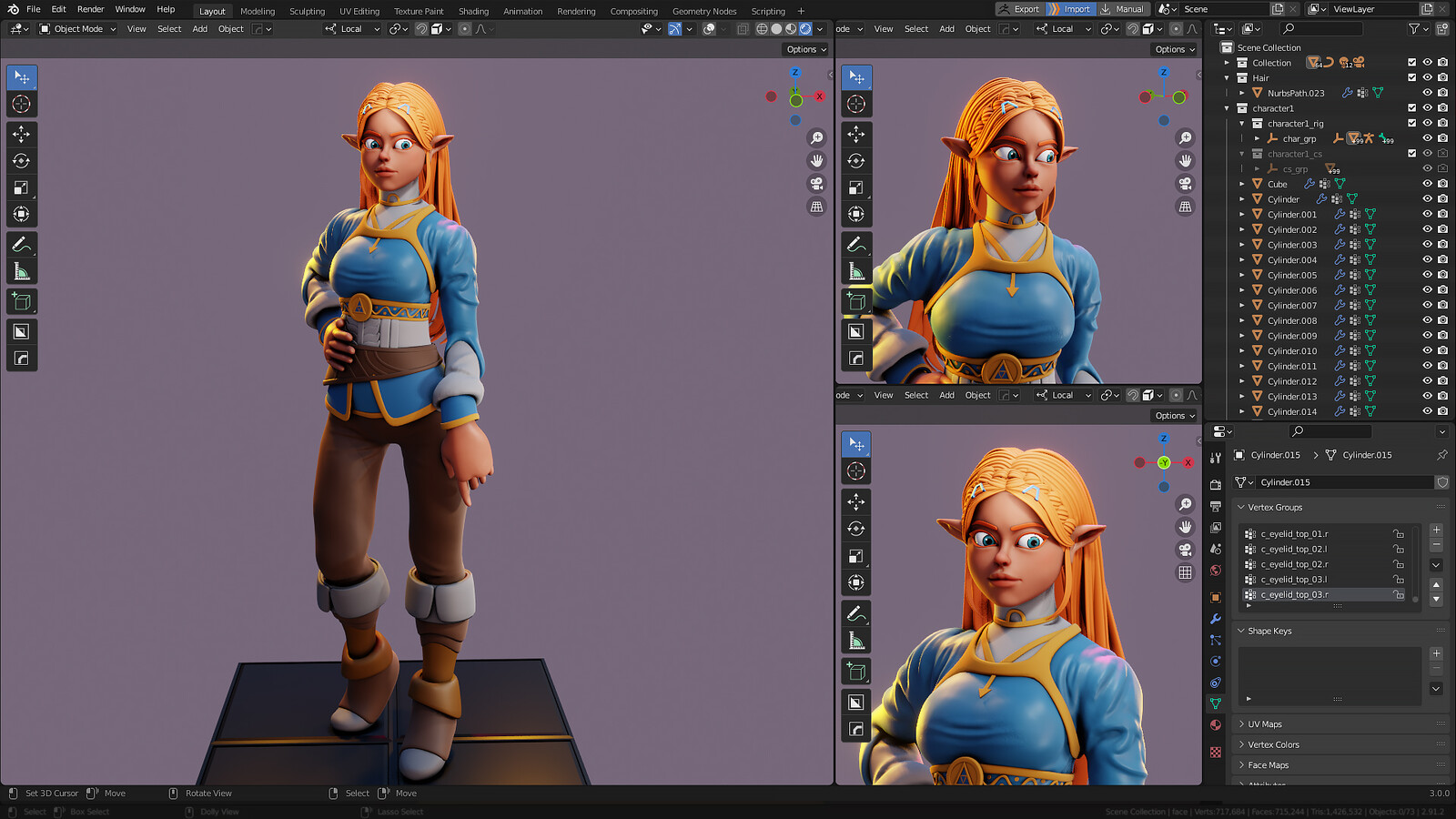This screenshot has height=819, width=1456.
Task: Collapse the Hair collection in outliner
Action: point(1227,78)
